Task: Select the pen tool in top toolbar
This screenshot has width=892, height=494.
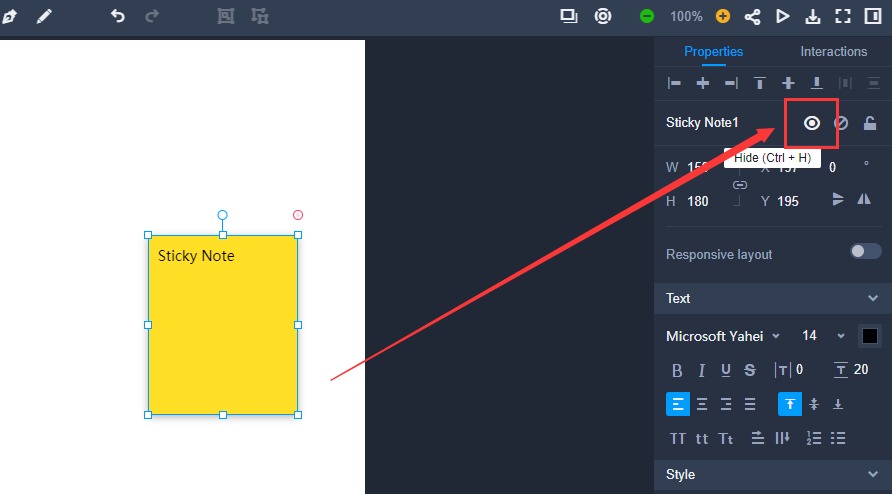Action: 10,17
